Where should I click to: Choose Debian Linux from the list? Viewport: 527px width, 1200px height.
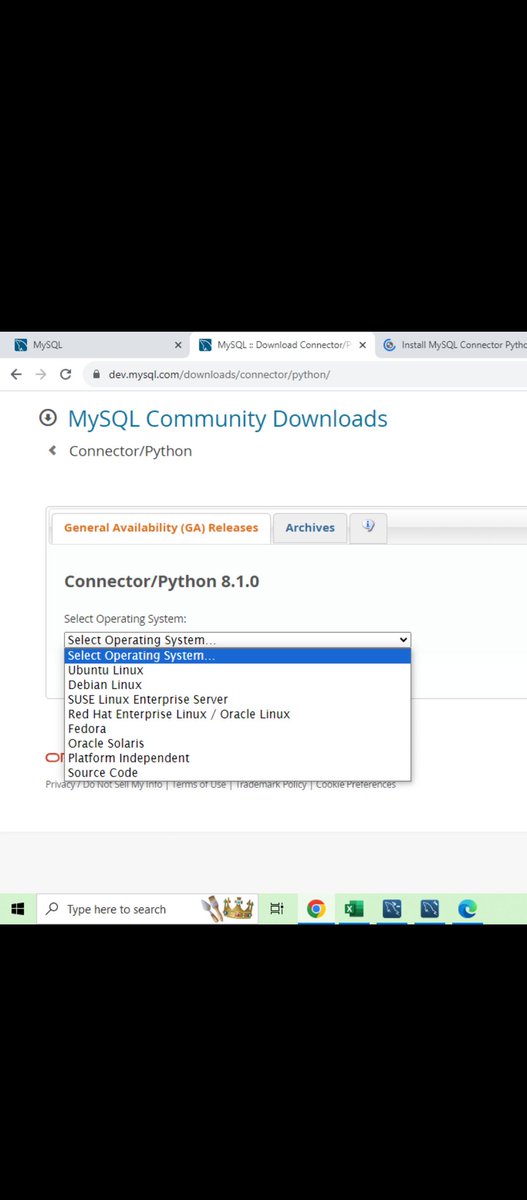237,685
